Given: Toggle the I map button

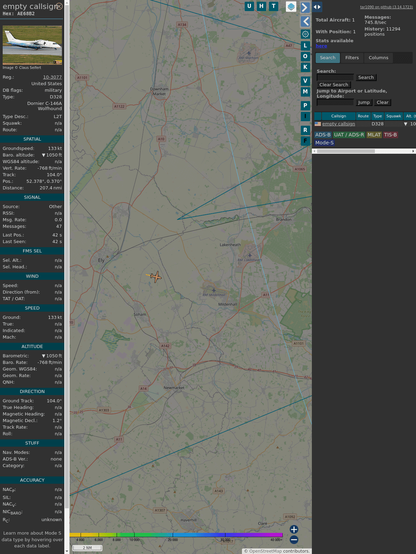Looking at the screenshot, I should pyautogui.click(x=305, y=116).
